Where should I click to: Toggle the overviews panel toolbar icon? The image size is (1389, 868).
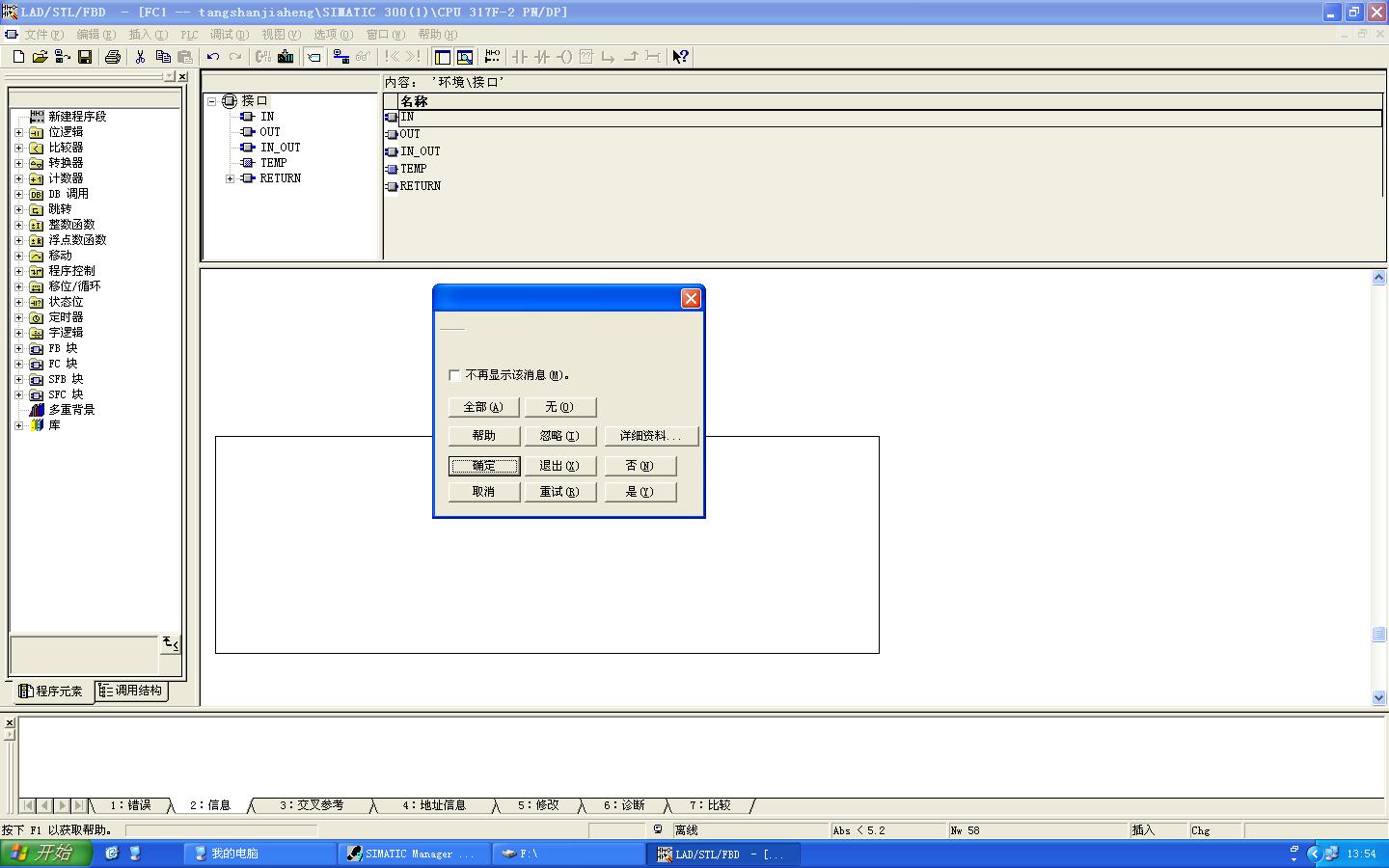[442, 57]
